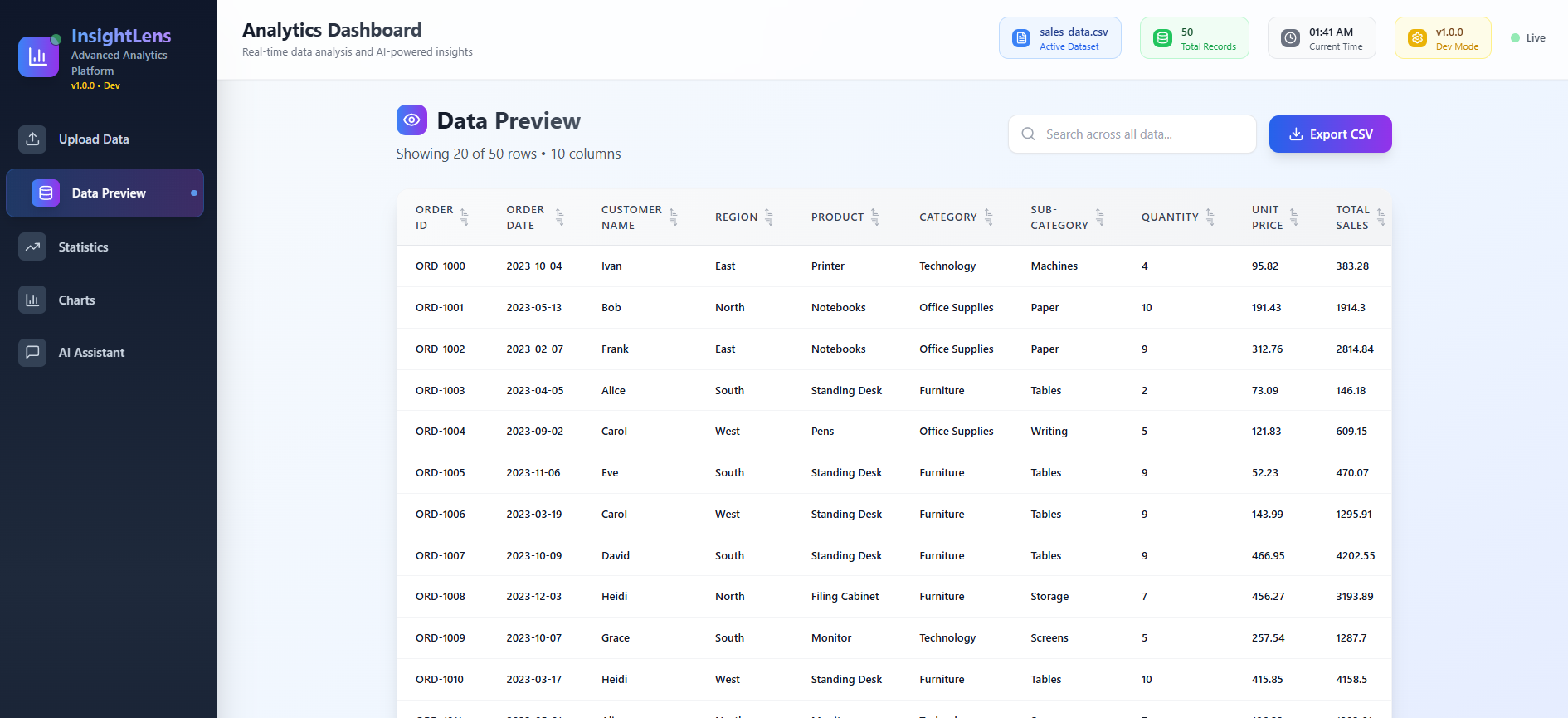Open Upload Data via its upload icon

click(x=32, y=139)
